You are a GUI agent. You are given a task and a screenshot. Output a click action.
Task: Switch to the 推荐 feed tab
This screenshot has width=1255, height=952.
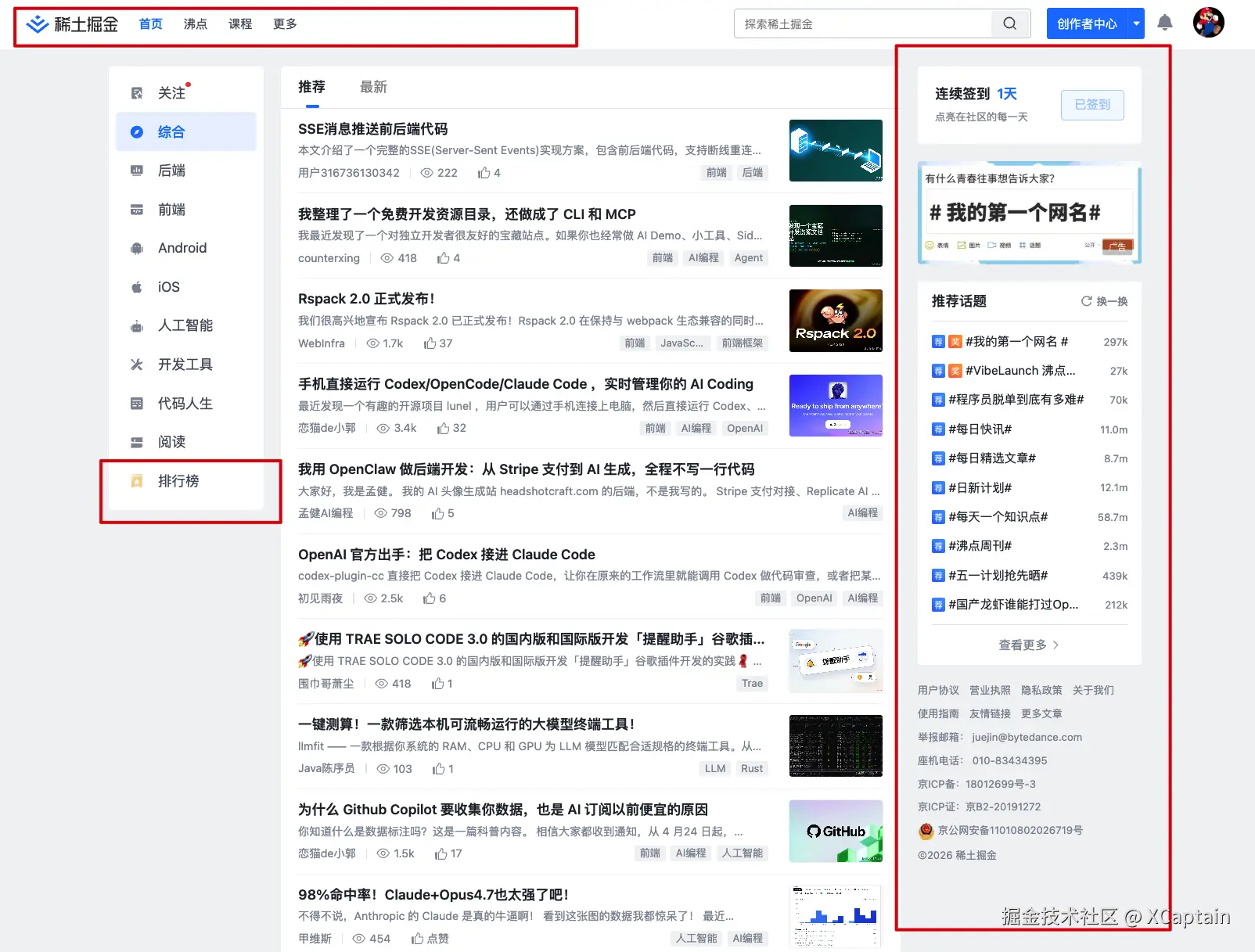[311, 87]
